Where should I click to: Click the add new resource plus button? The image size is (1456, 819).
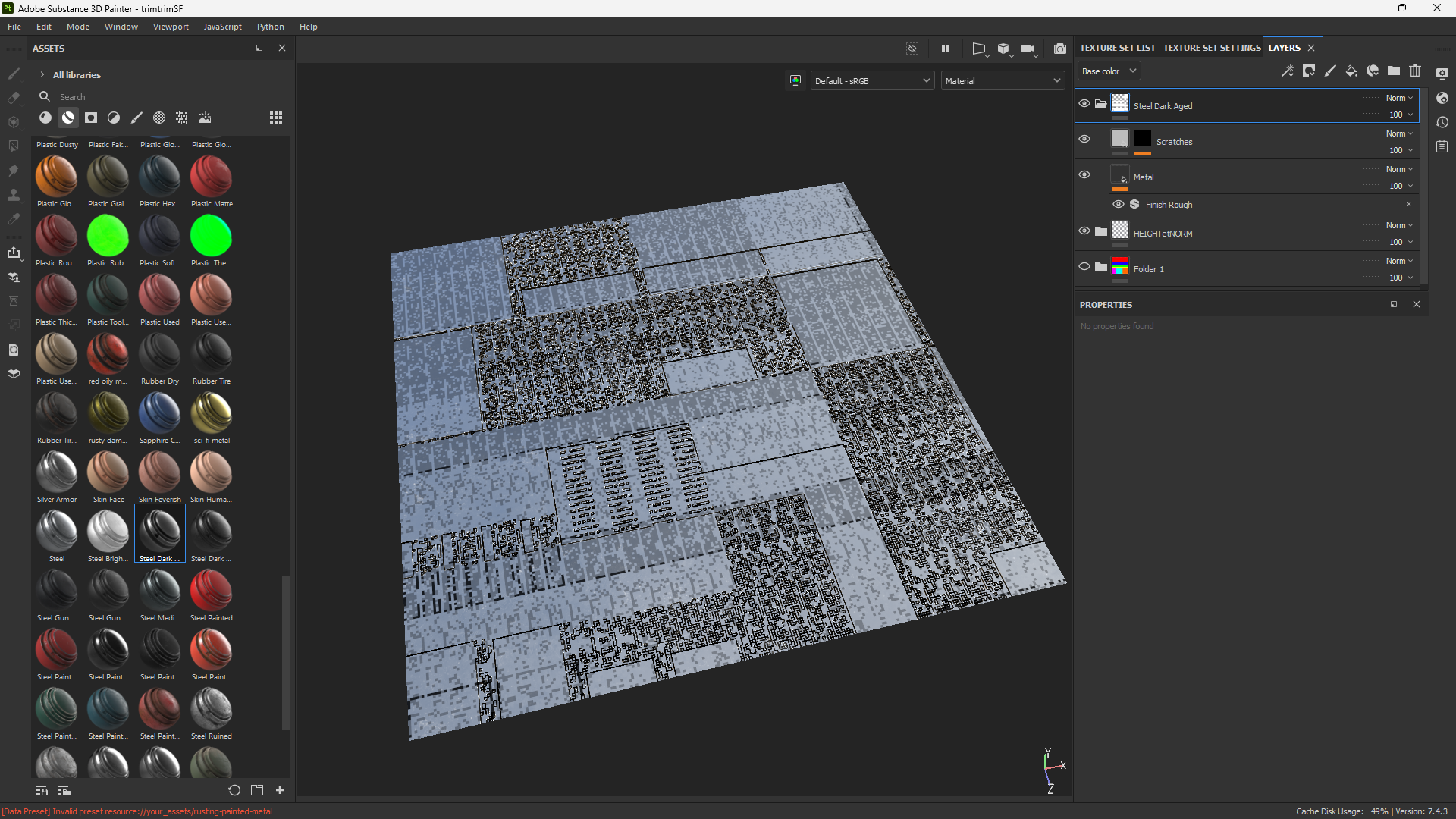pyautogui.click(x=280, y=790)
